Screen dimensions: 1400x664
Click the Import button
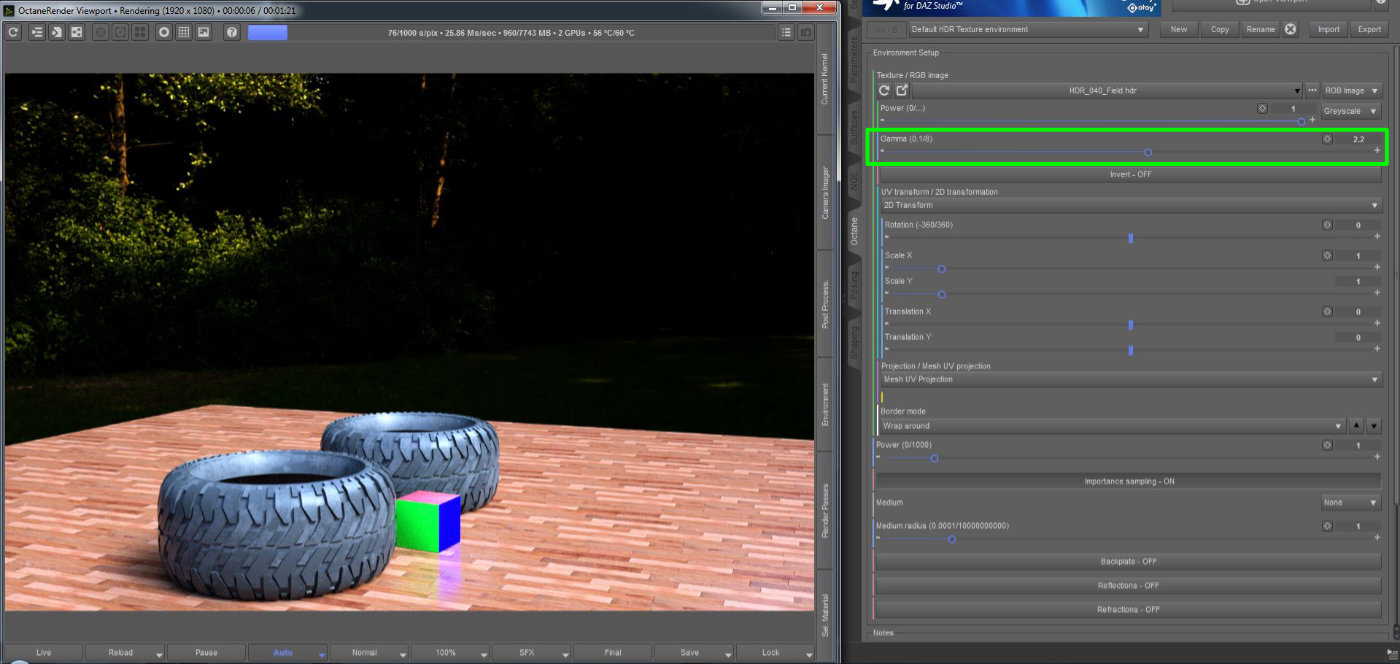(1328, 29)
